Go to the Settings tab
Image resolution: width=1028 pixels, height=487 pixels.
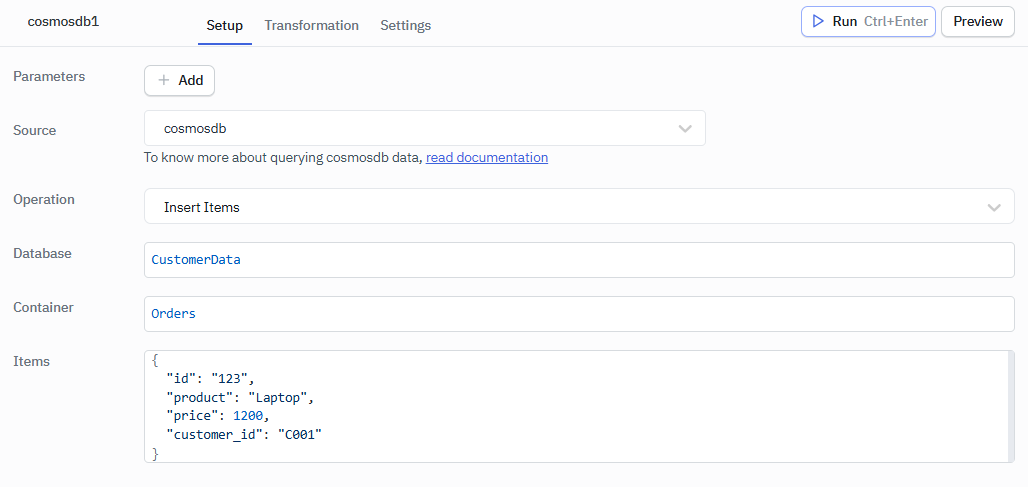[405, 25]
